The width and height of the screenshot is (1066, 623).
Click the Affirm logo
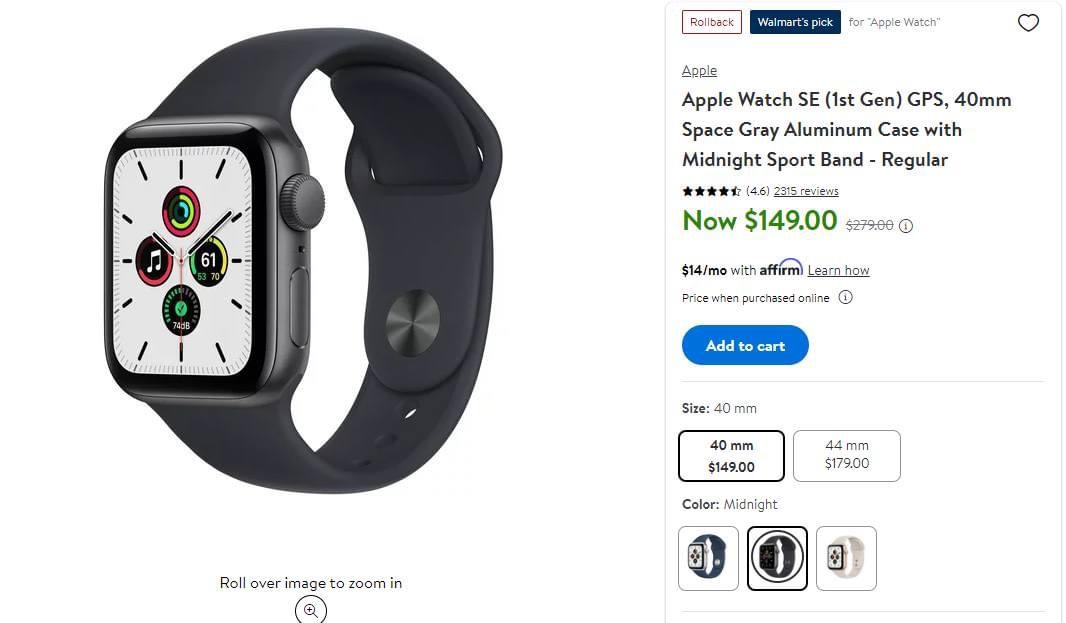[780, 268]
